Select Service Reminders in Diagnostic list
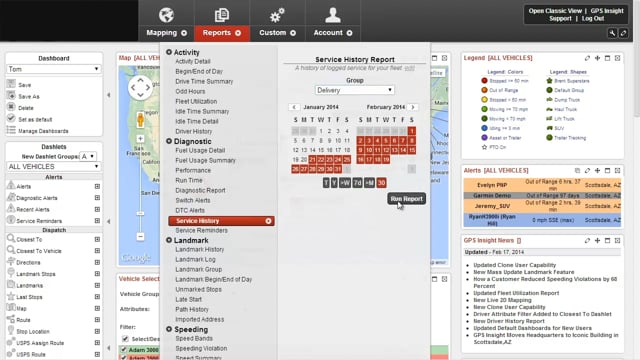640x360 pixels. coord(202,231)
